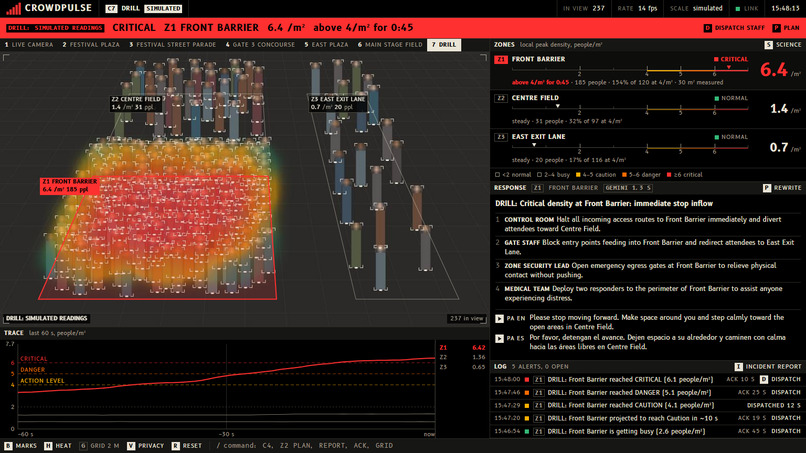Image resolution: width=806 pixels, height=453 pixels.
Task: Open the INCIDENT REPORT
Action: click(x=768, y=367)
